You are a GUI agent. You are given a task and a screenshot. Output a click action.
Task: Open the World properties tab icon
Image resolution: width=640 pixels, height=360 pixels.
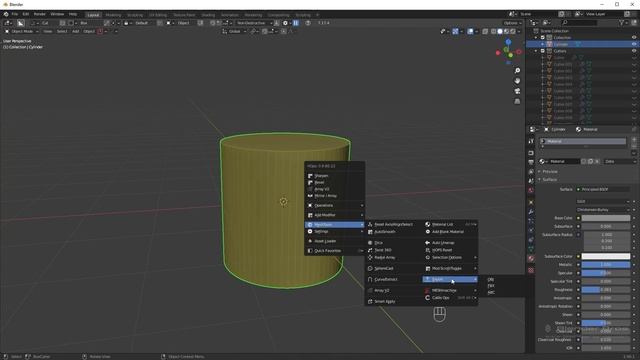coord(531,191)
